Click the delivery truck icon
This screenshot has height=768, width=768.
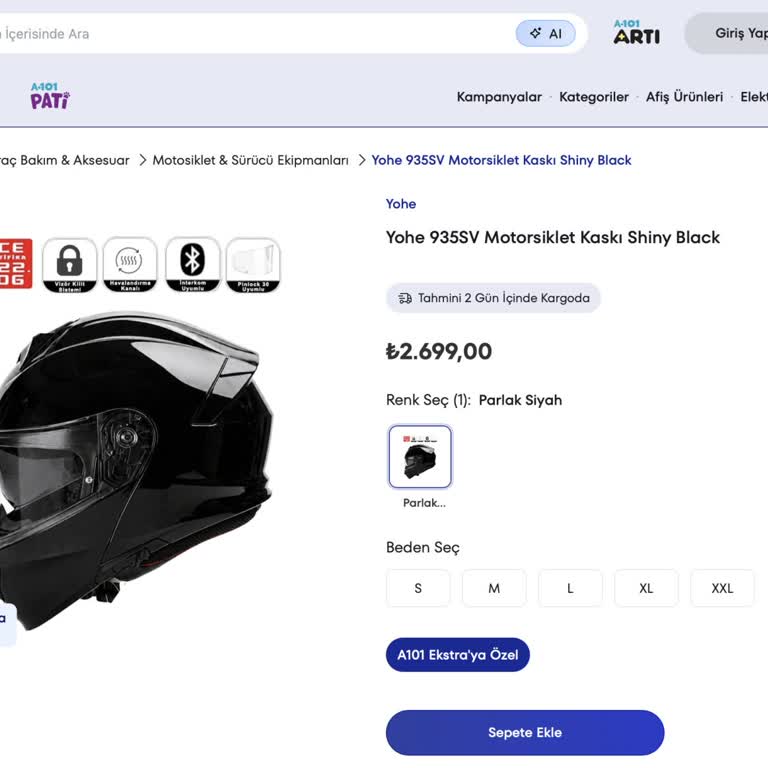405,298
